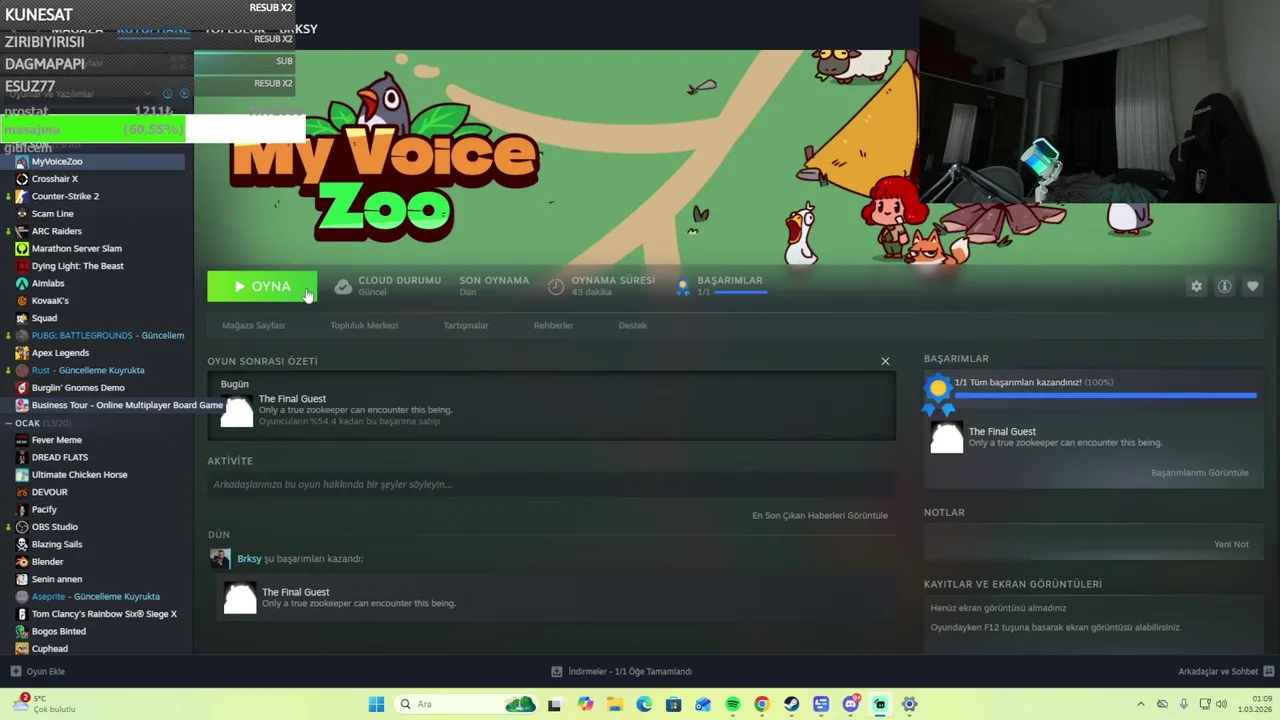Image resolution: width=1280 pixels, height=720 pixels.
Task: Click KovaaK's orange icon in library
Action: click(x=22, y=300)
